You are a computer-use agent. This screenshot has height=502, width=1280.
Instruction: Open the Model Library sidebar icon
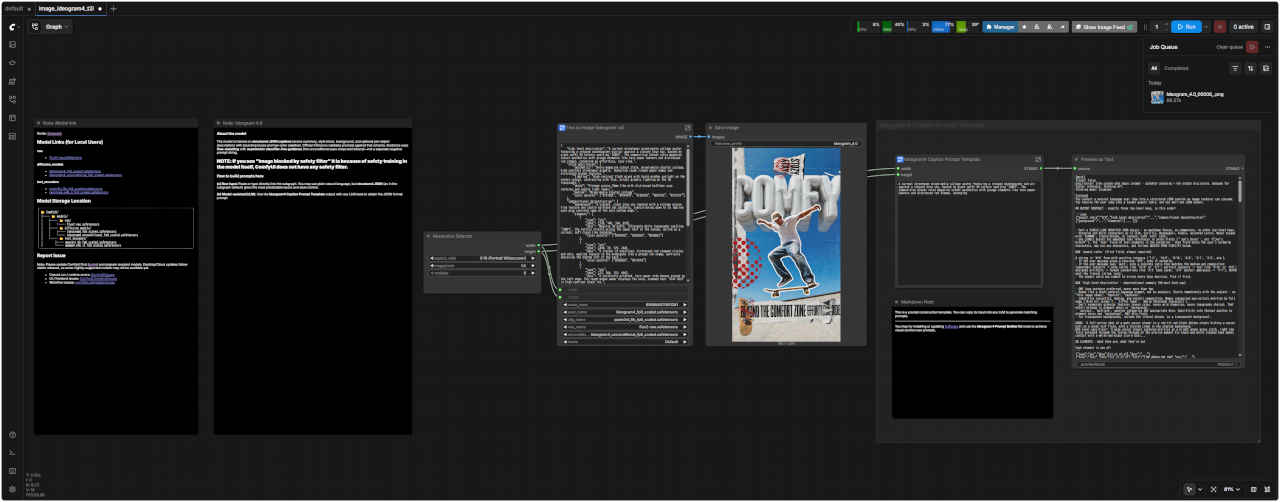pos(12,81)
